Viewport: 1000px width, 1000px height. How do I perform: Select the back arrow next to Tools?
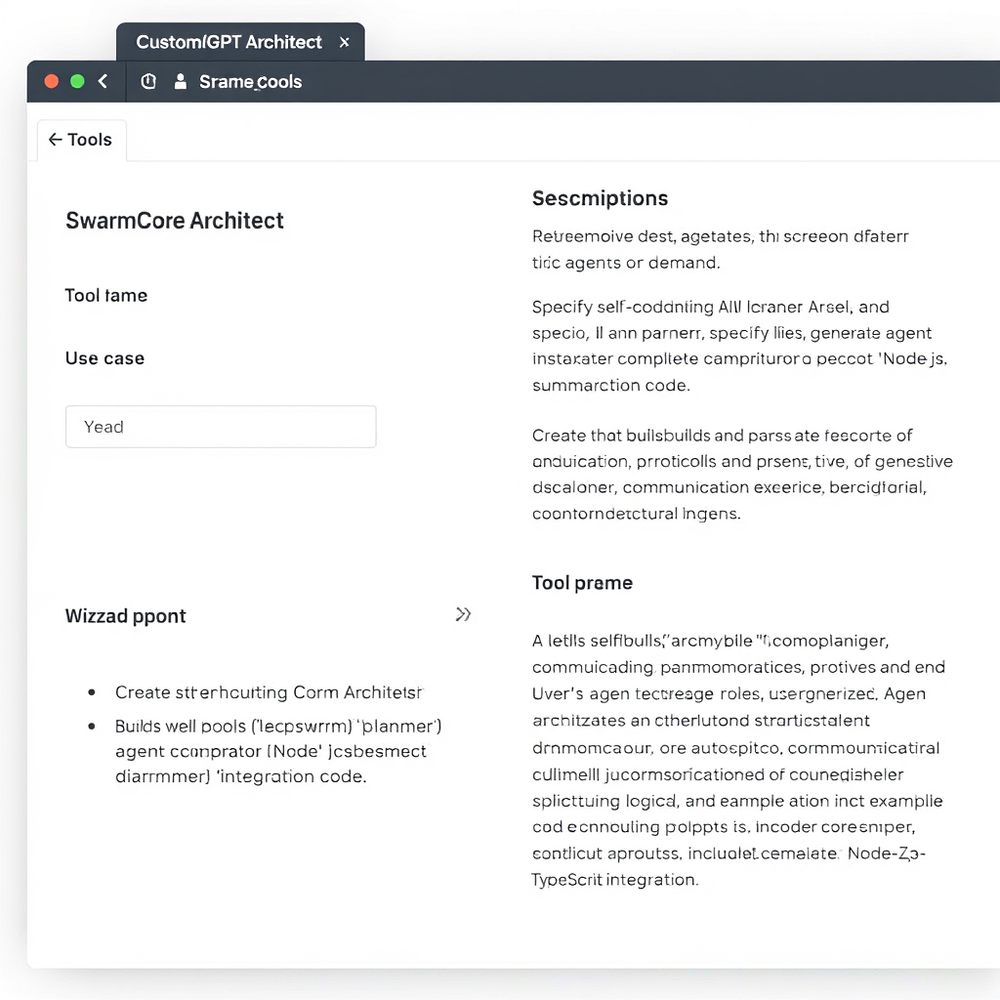click(55, 139)
